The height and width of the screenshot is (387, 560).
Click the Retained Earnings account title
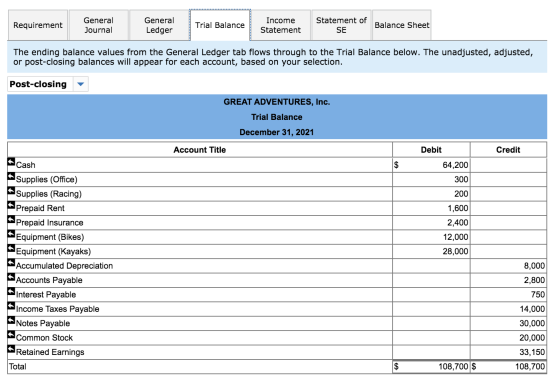pos(50,352)
